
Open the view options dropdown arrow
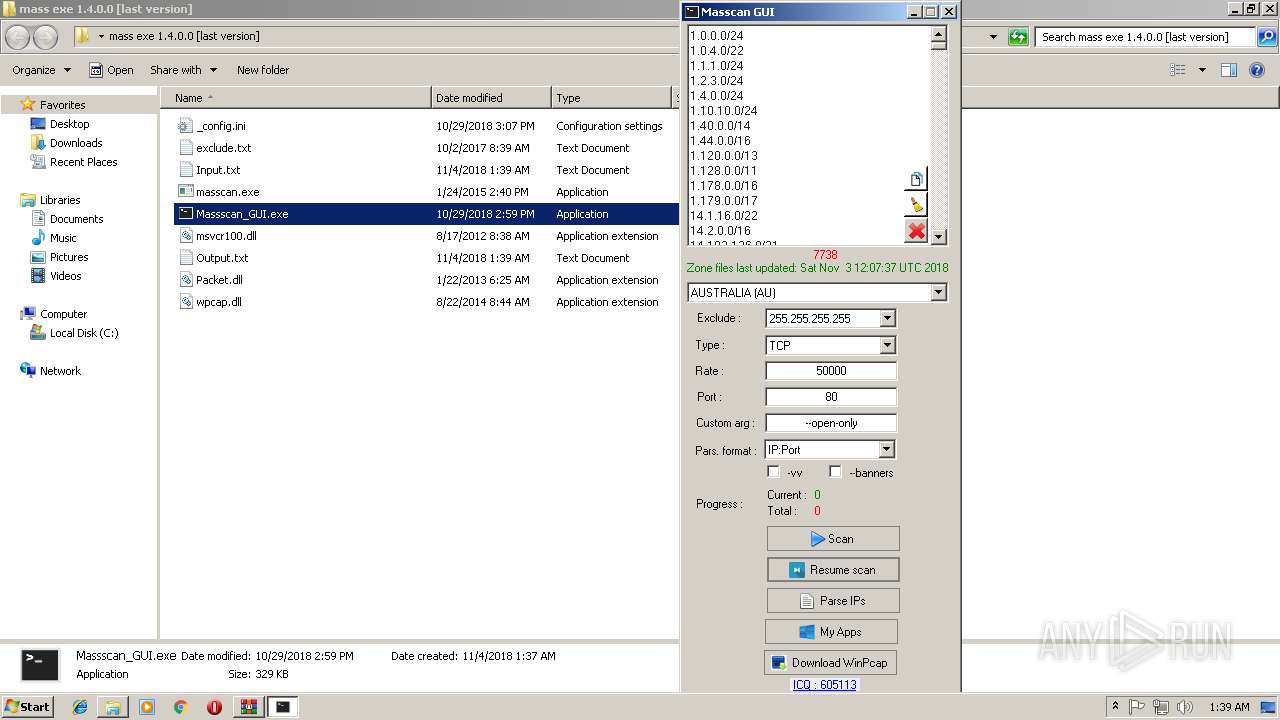(1202, 70)
